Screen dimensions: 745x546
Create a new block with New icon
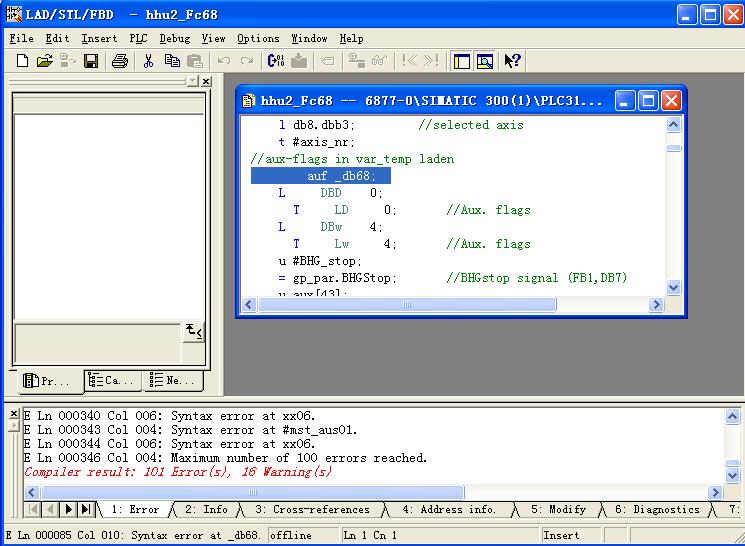click(22, 61)
